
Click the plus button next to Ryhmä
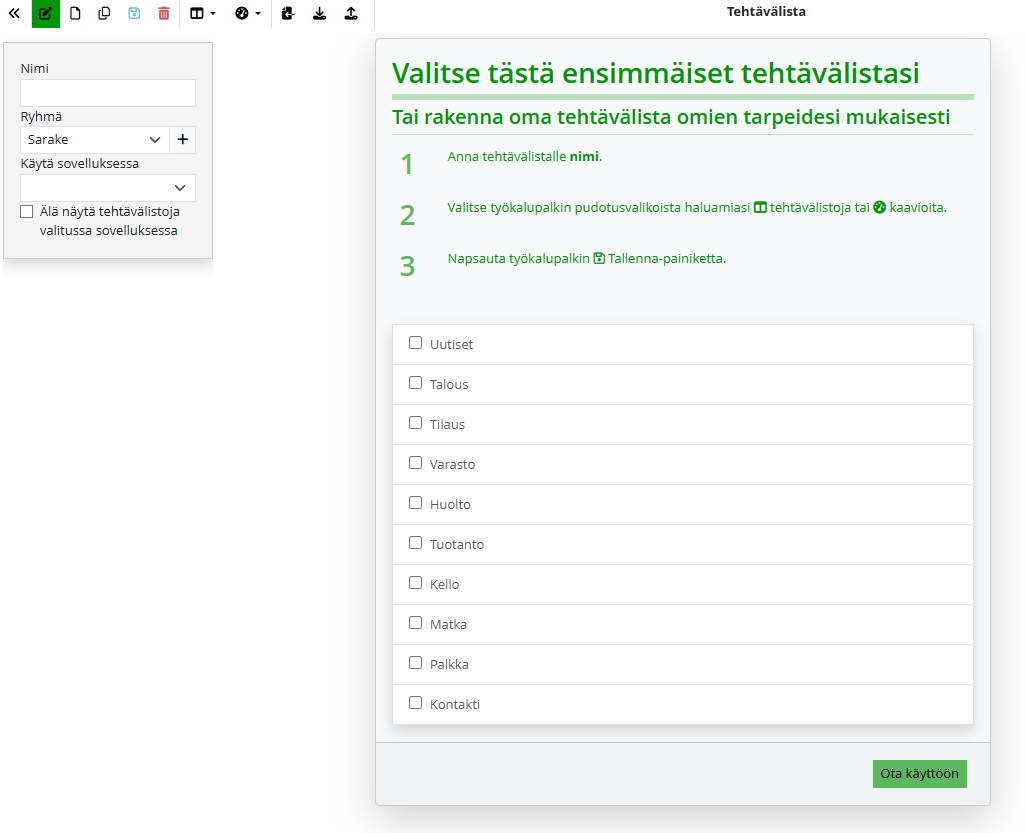(182, 140)
